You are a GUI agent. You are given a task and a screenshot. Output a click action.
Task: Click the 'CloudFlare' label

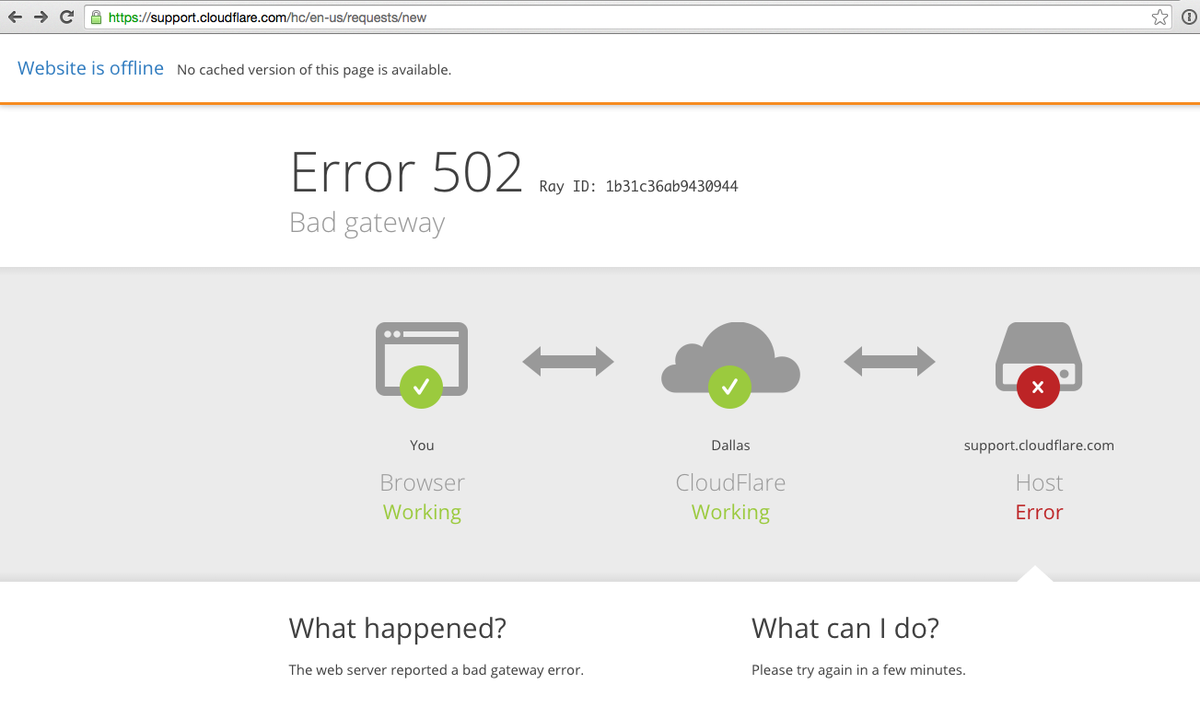(731, 483)
